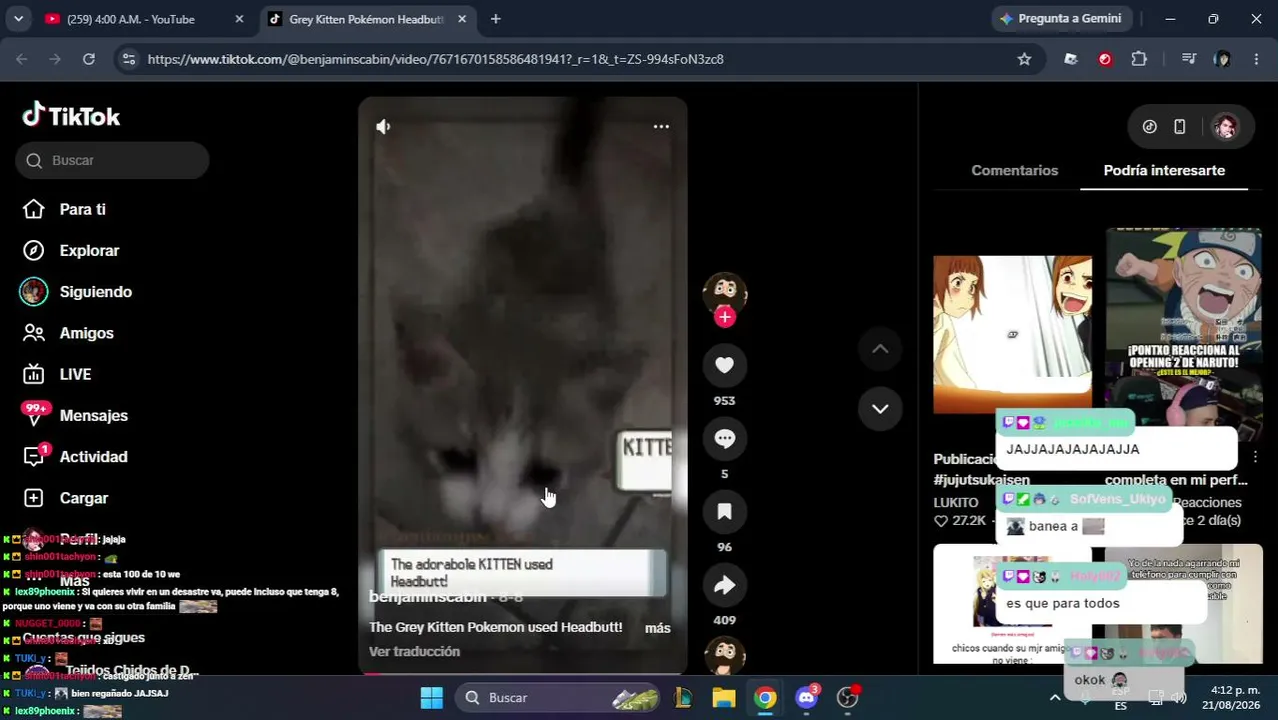This screenshot has width=1278, height=720.
Task: Open the tab search dropdown
Action: [18, 19]
